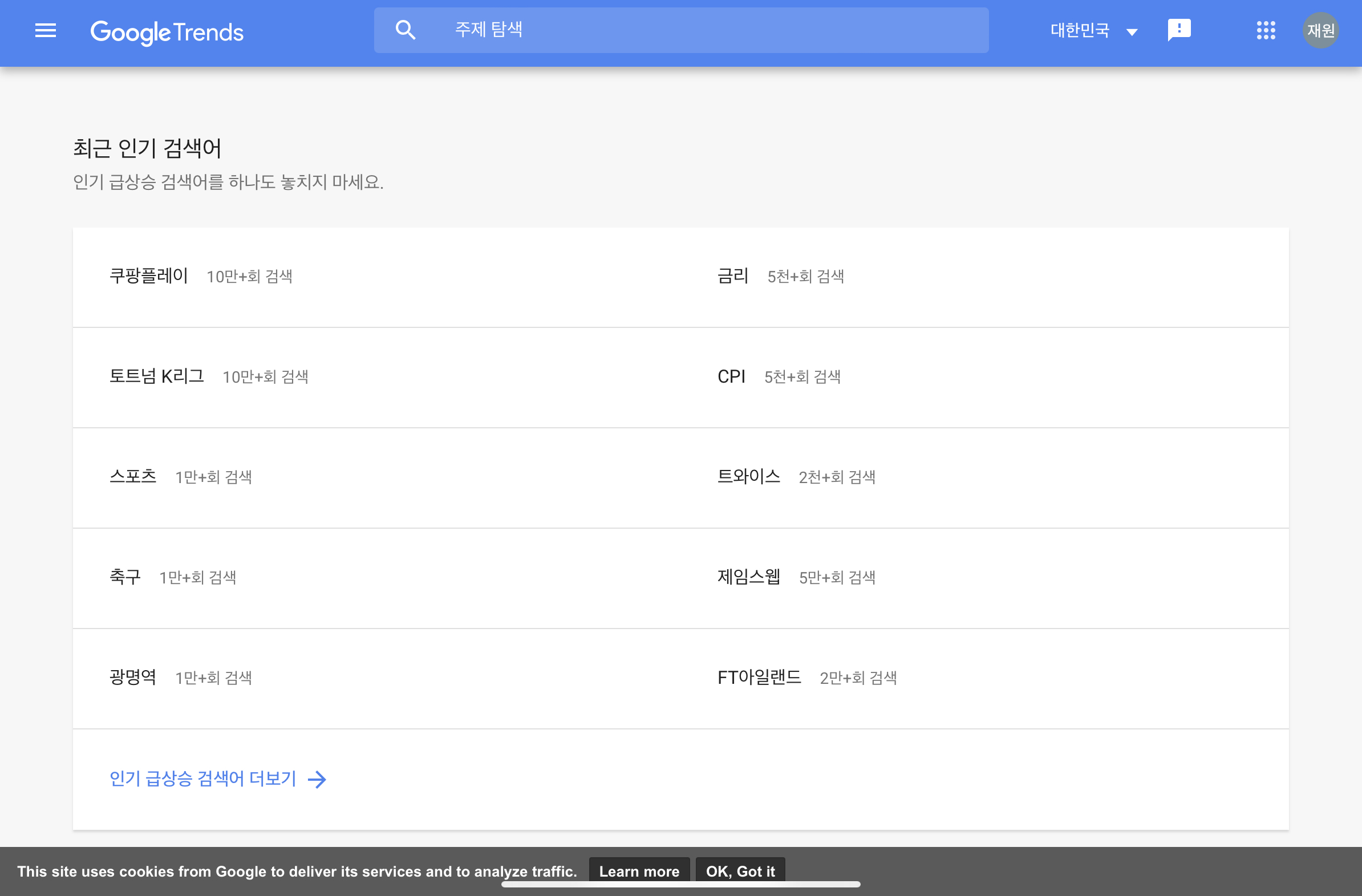
Task: Open the CPI trending search
Action: (x=731, y=376)
